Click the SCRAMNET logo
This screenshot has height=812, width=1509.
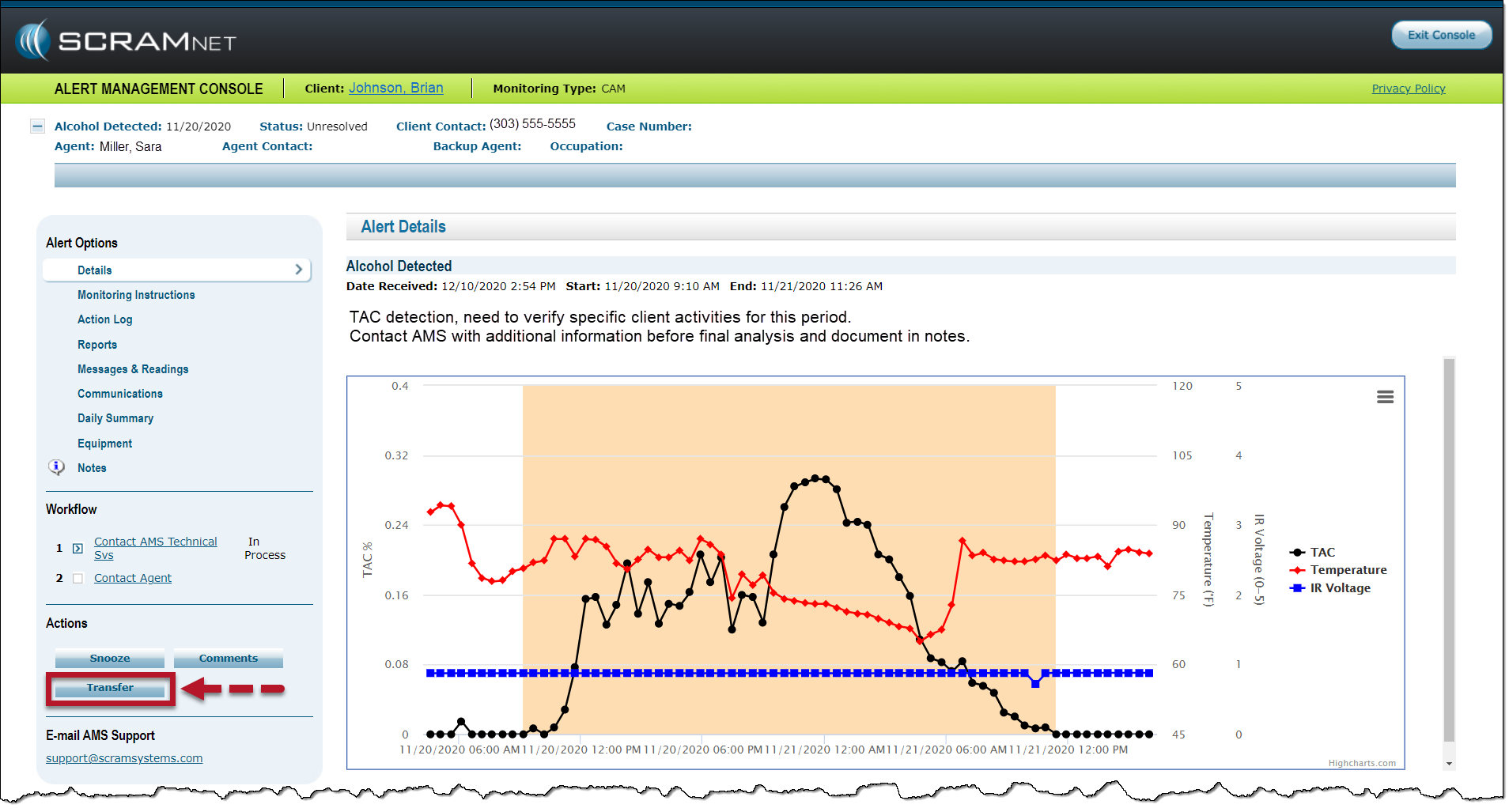coord(127,41)
